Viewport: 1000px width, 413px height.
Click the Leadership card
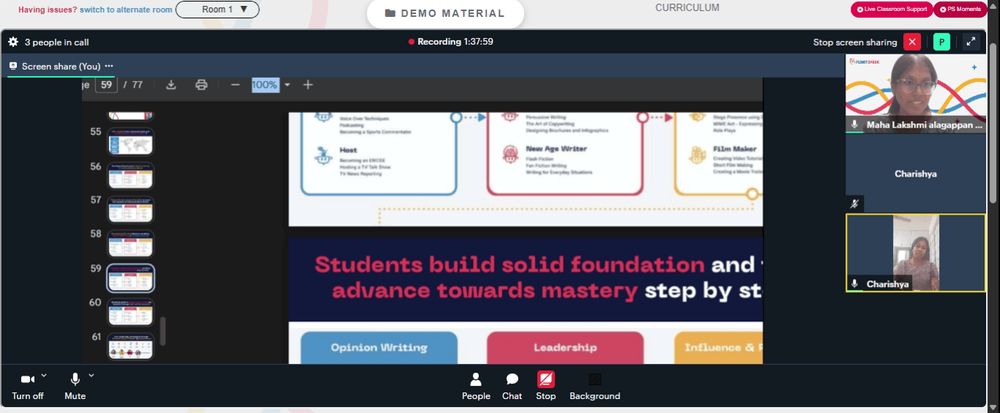click(565, 348)
